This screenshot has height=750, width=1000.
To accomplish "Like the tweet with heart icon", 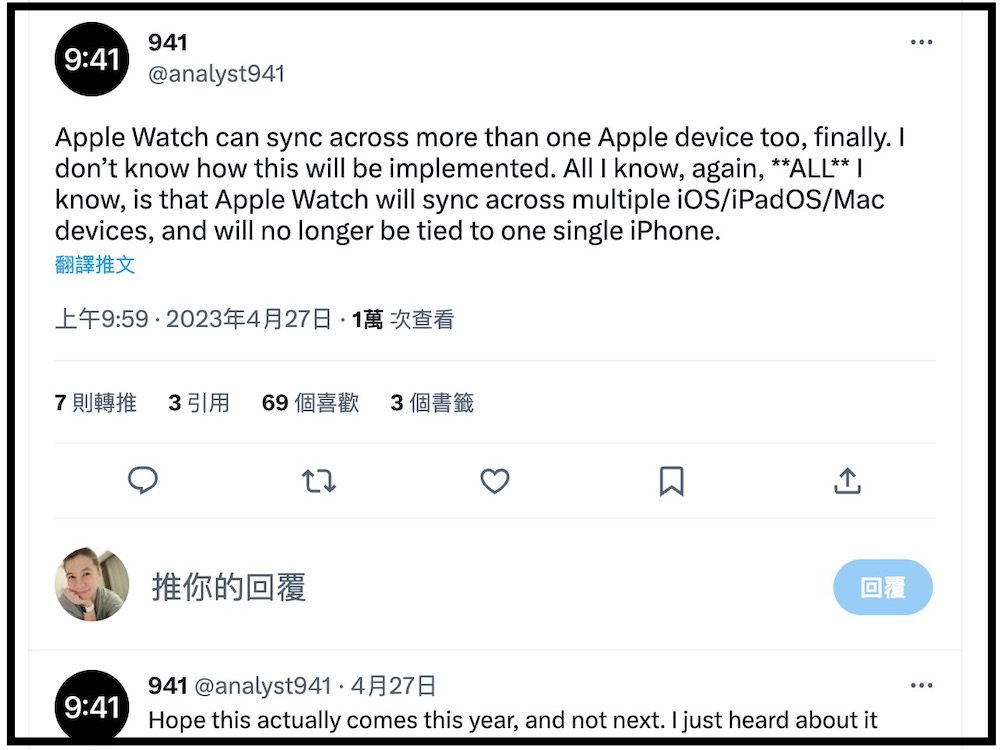I will pyautogui.click(x=495, y=482).
